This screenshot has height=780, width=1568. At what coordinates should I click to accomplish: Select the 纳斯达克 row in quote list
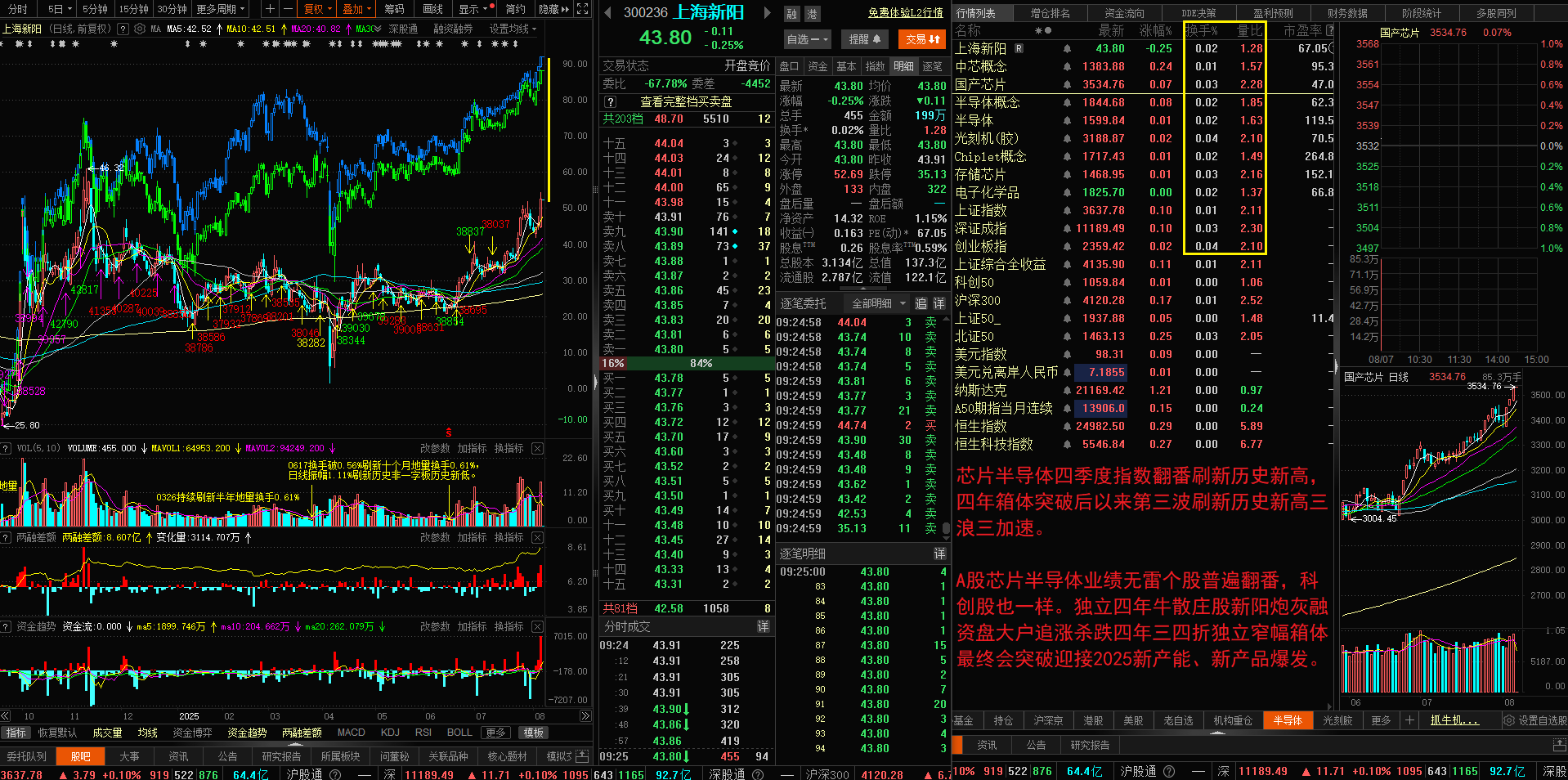point(1143,390)
